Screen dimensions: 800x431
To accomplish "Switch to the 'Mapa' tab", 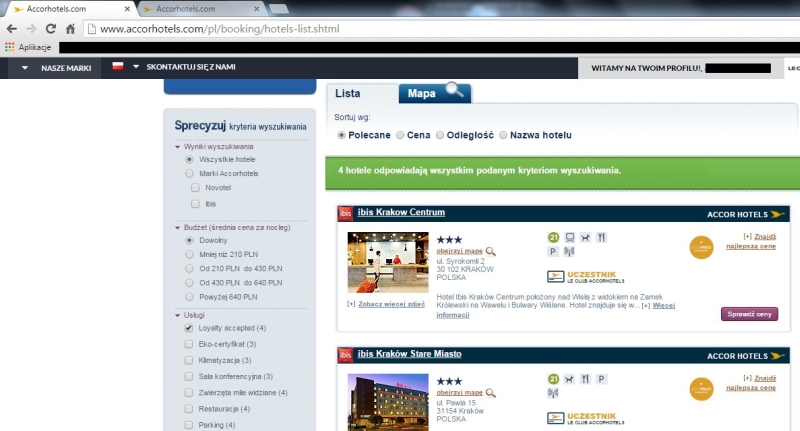I will tap(434, 93).
